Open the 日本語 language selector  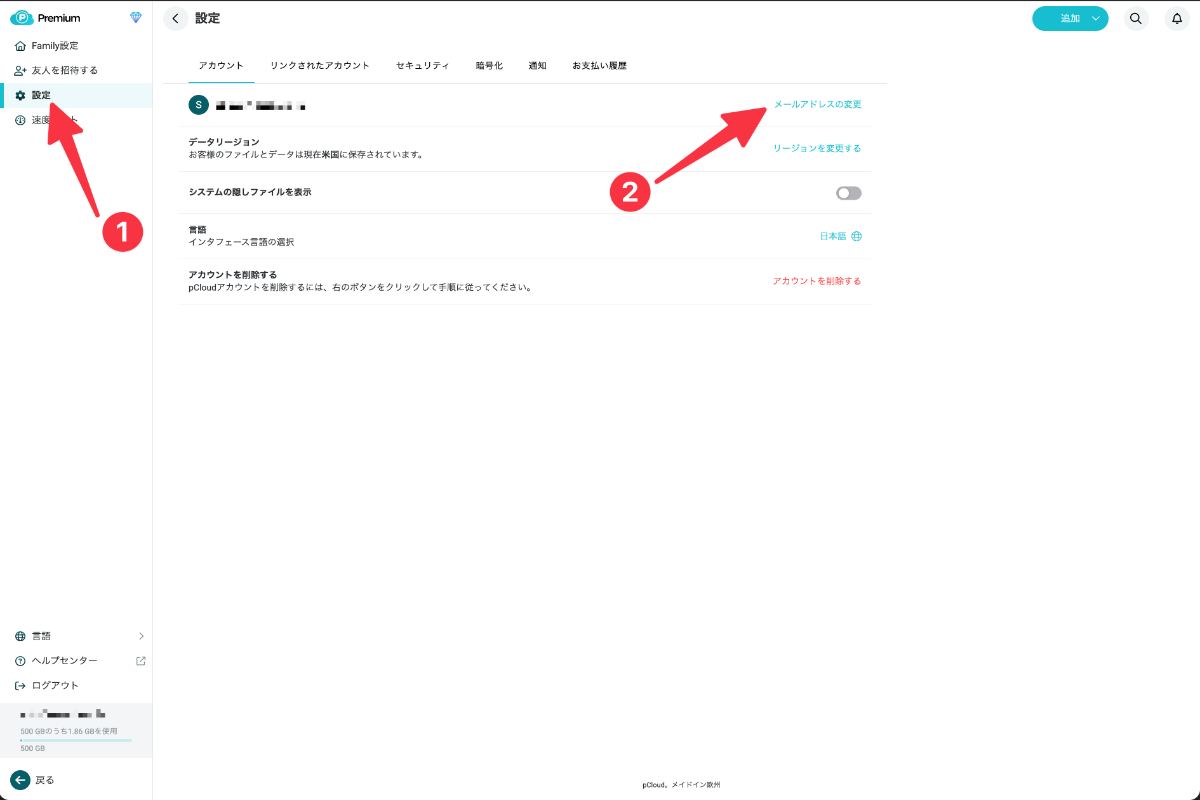(x=832, y=237)
